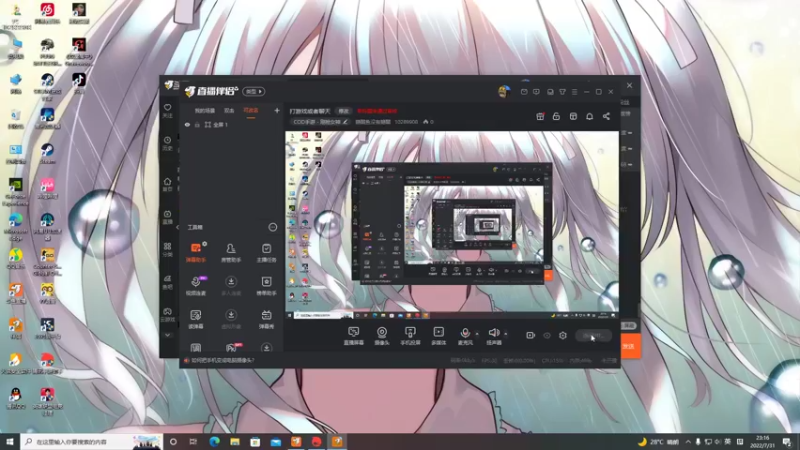Image resolution: width=800 pixels, height=450 pixels.
Task: Click the 直播屏幕 screen capture icon
Action: [354, 336]
